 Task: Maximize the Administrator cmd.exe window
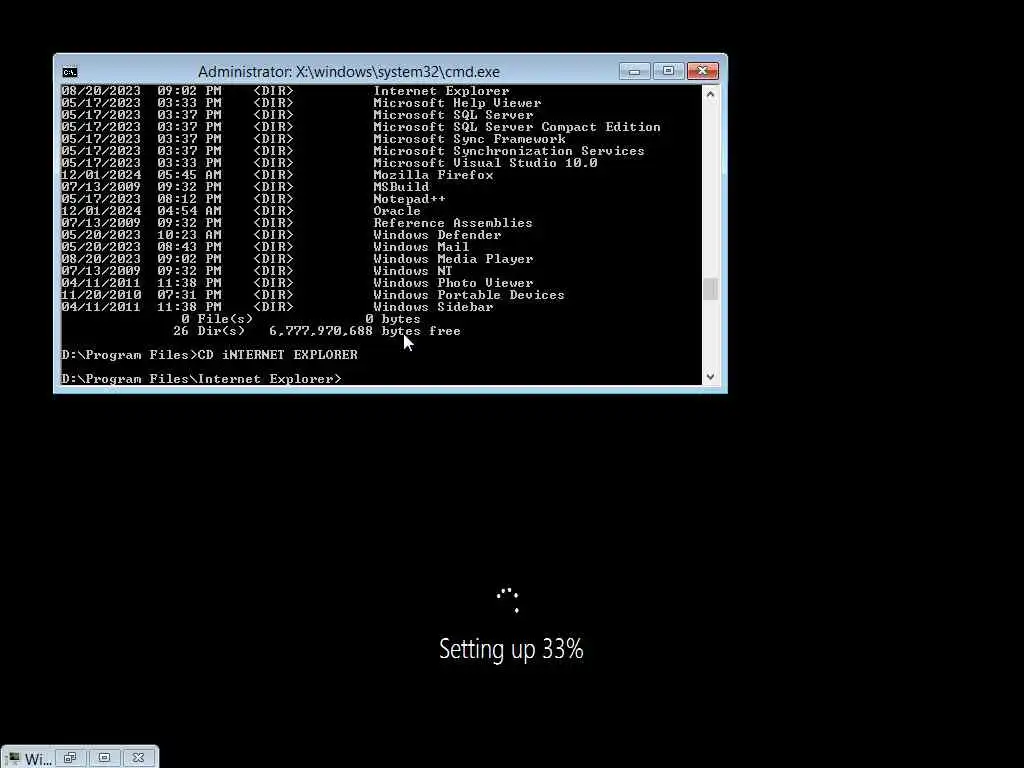(668, 71)
